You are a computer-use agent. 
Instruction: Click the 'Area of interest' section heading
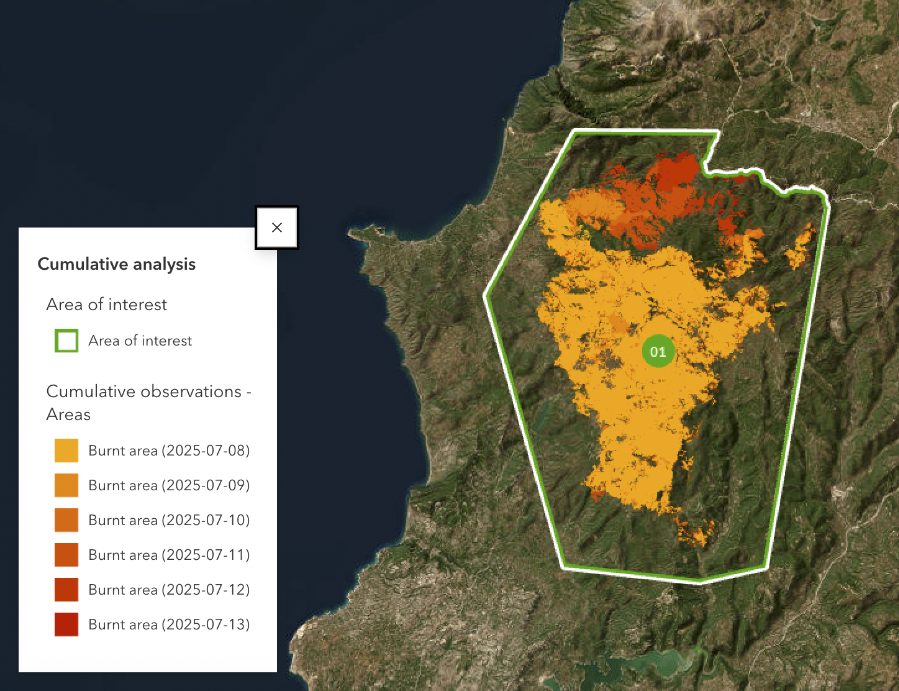[106, 304]
